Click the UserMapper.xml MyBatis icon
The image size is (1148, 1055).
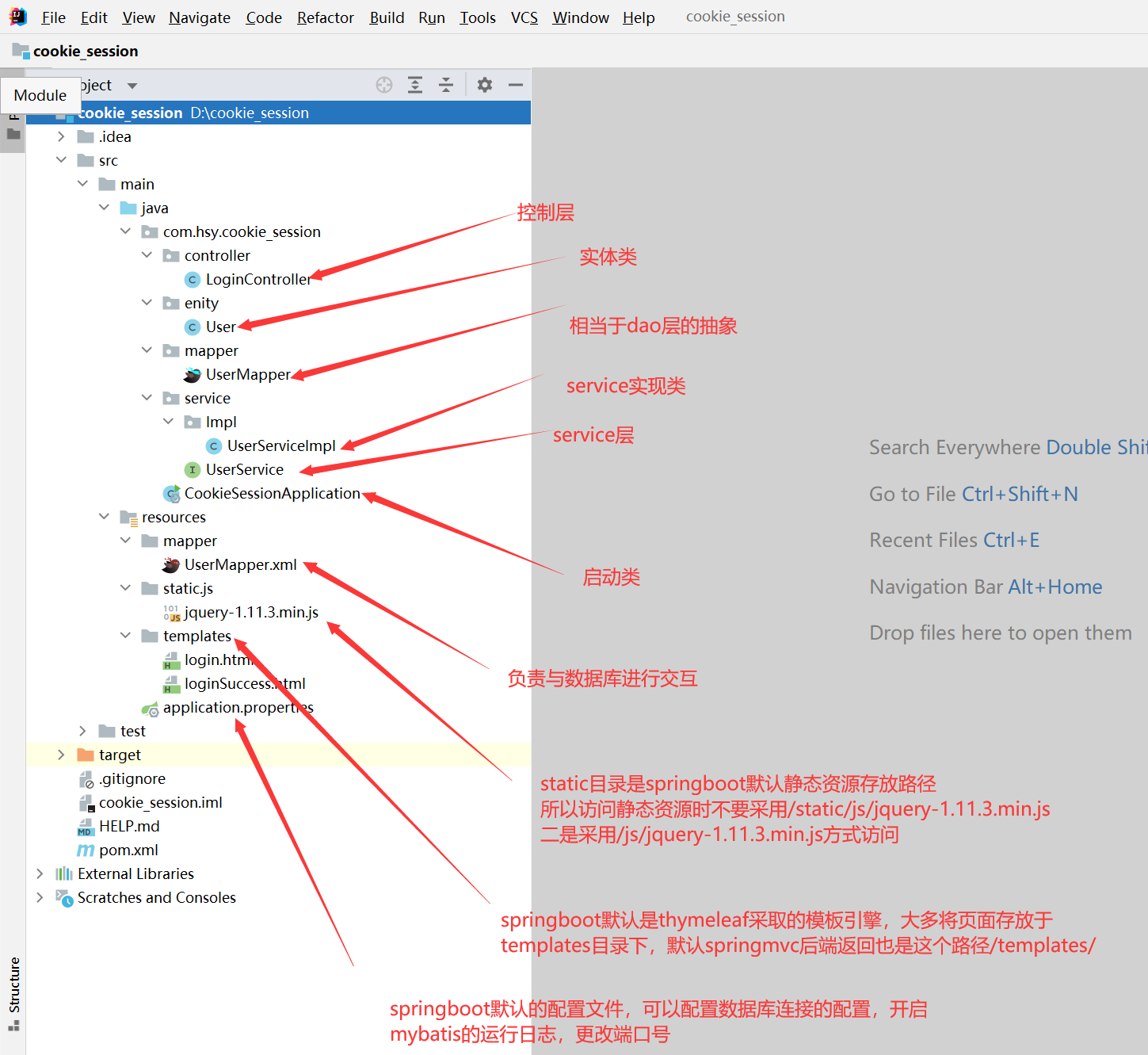point(170,564)
